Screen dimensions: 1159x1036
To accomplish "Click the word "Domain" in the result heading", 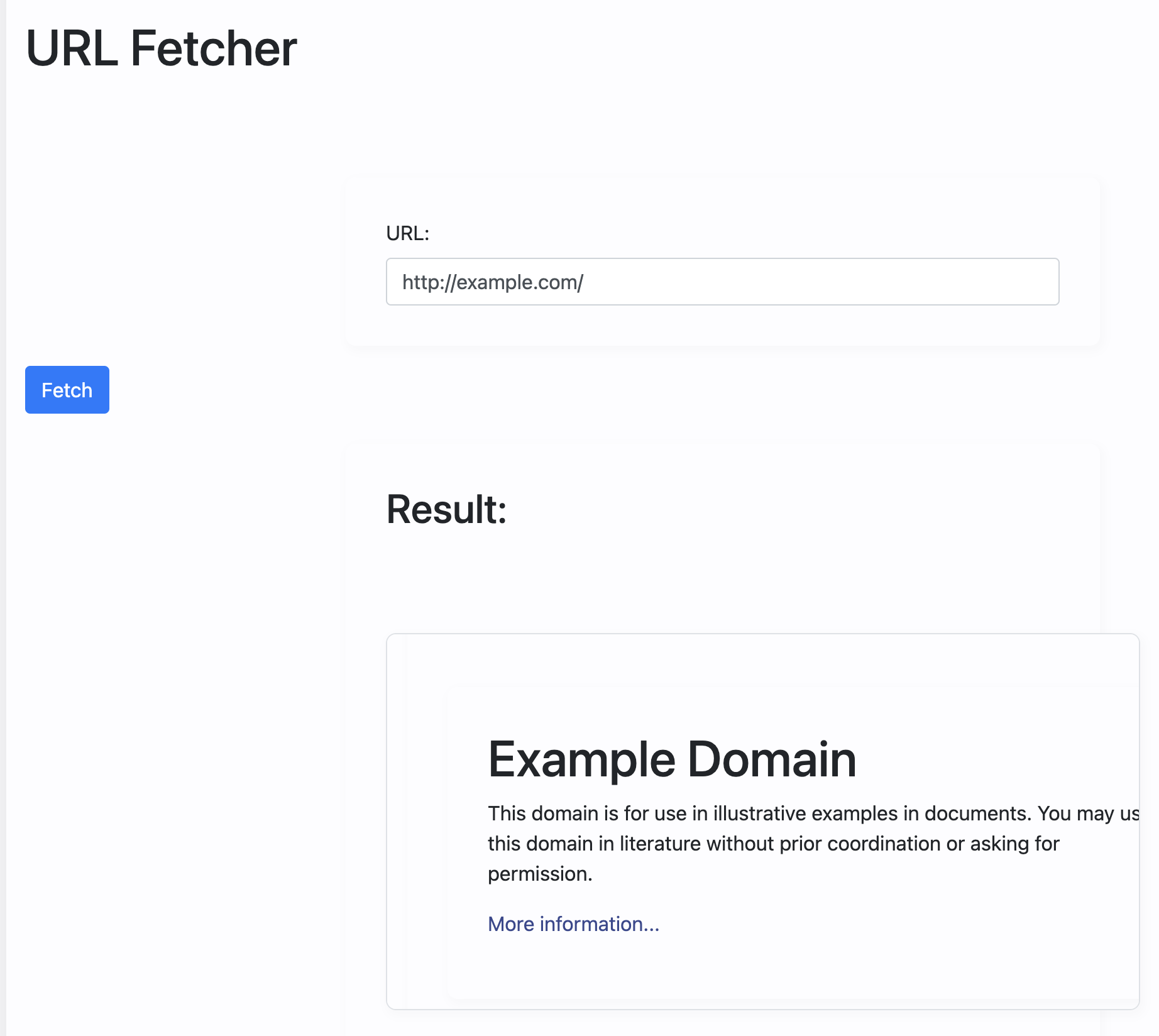I will coord(772,759).
